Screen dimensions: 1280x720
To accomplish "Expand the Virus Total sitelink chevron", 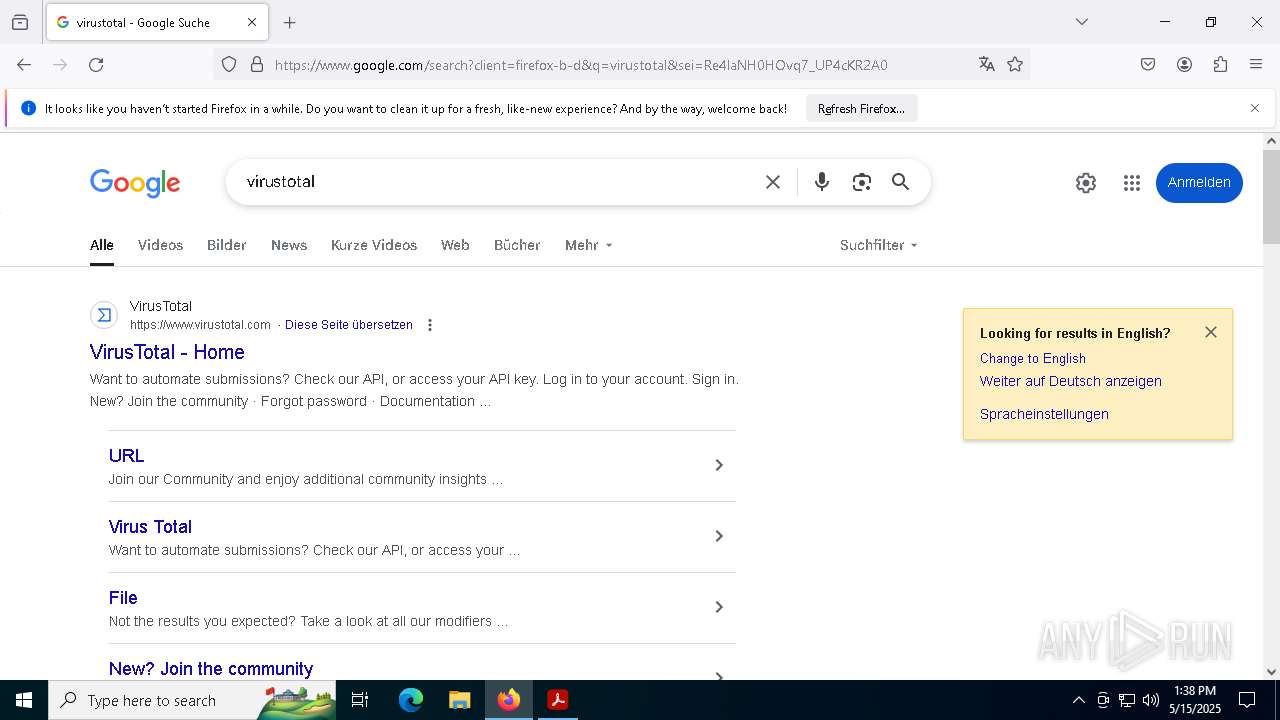I will click(x=718, y=536).
